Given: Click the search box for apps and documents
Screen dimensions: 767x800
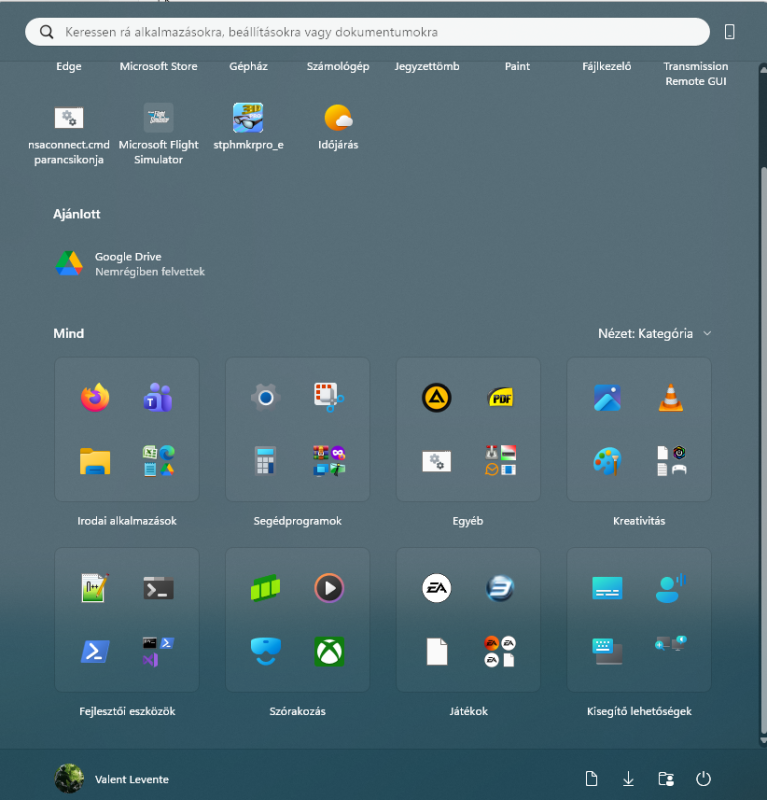Looking at the screenshot, I should click(x=367, y=32).
